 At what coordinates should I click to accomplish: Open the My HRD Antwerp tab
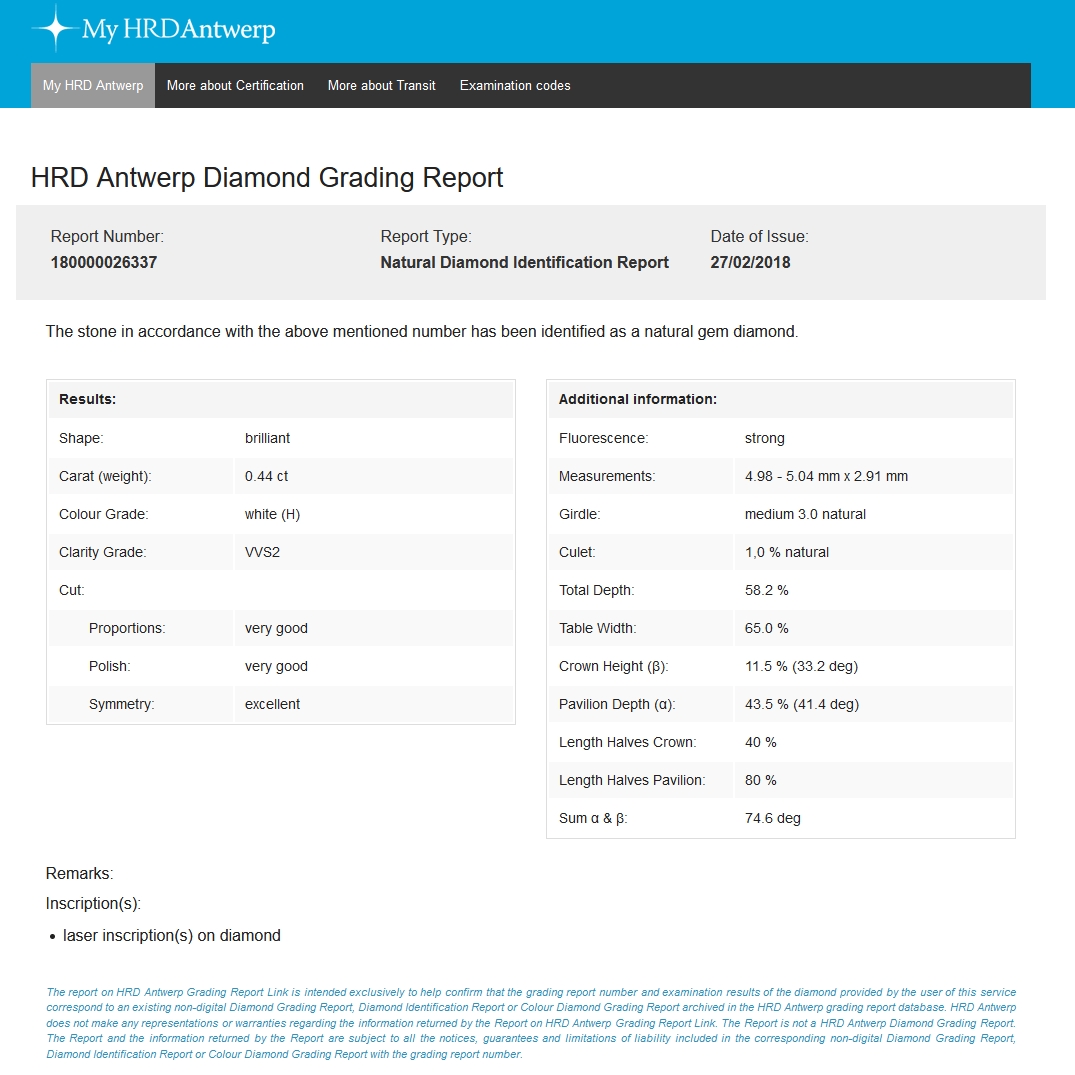pyautogui.click(x=93, y=86)
